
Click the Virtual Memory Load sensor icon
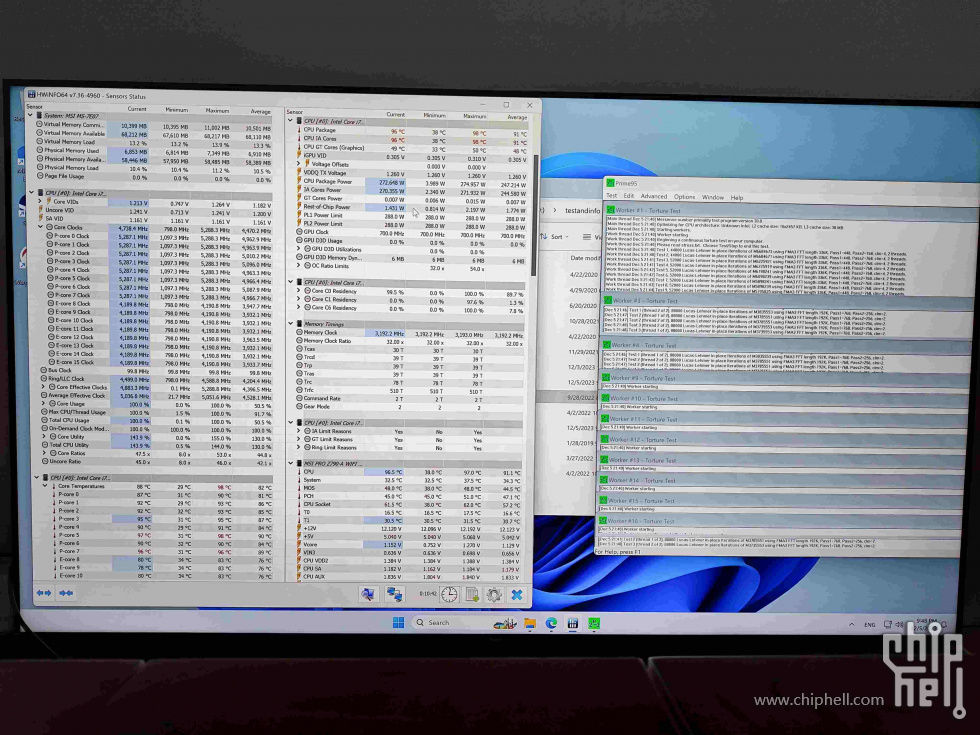39,141
